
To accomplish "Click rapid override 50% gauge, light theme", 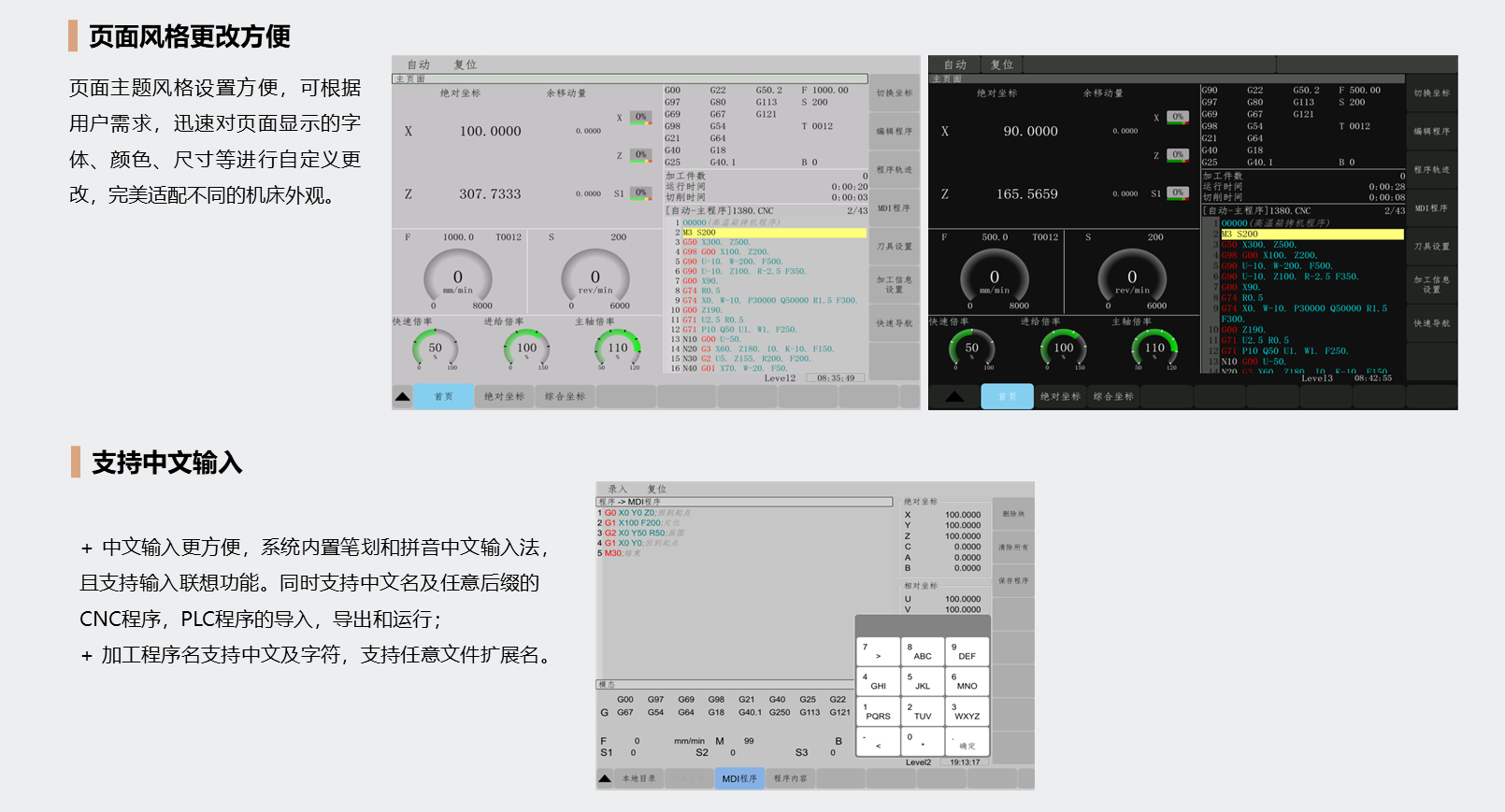I will [436, 349].
